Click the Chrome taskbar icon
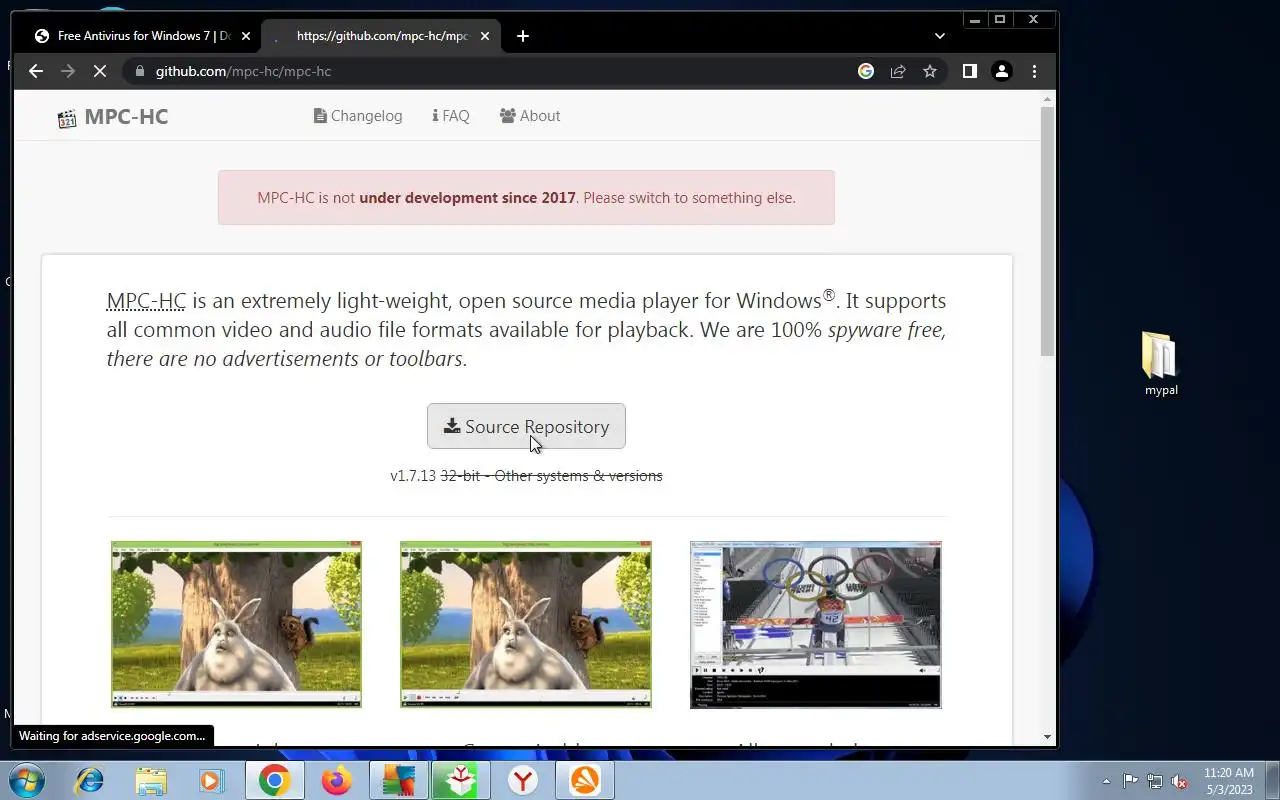 click(x=274, y=780)
